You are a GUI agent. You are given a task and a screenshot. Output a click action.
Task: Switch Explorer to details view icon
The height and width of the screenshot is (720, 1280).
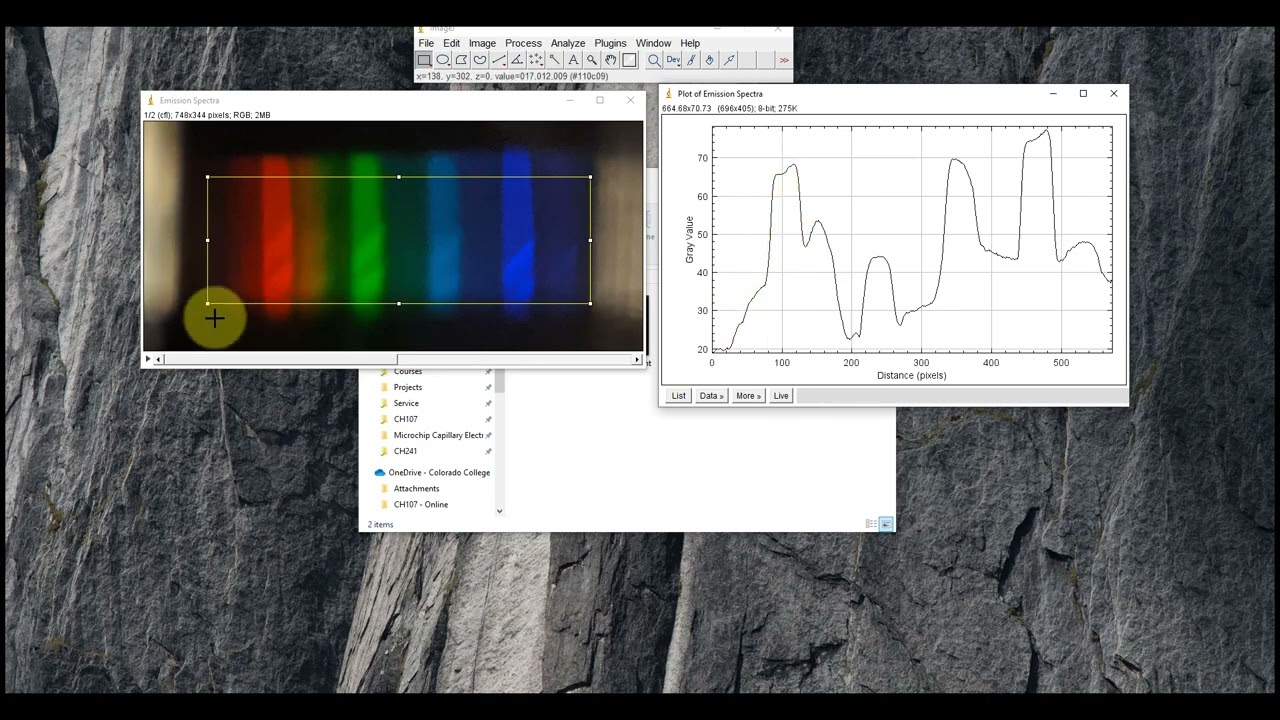(871, 524)
